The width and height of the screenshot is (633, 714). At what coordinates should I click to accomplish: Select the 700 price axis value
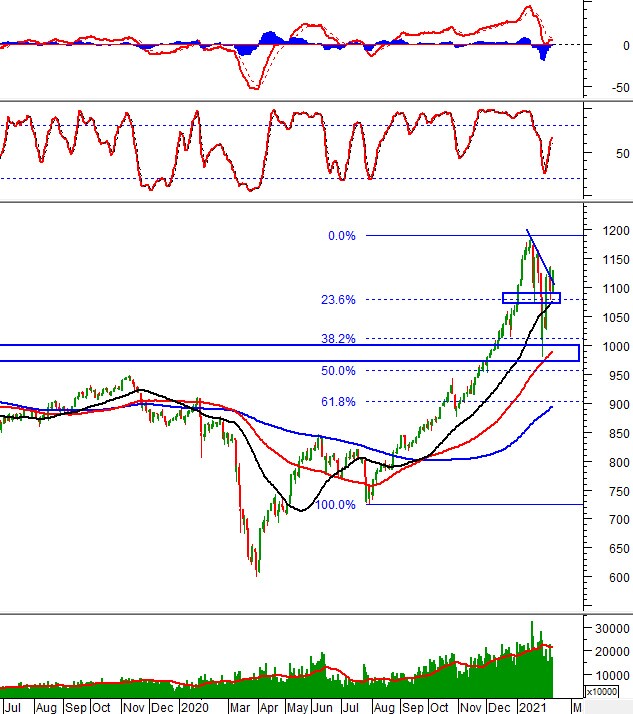619,520
